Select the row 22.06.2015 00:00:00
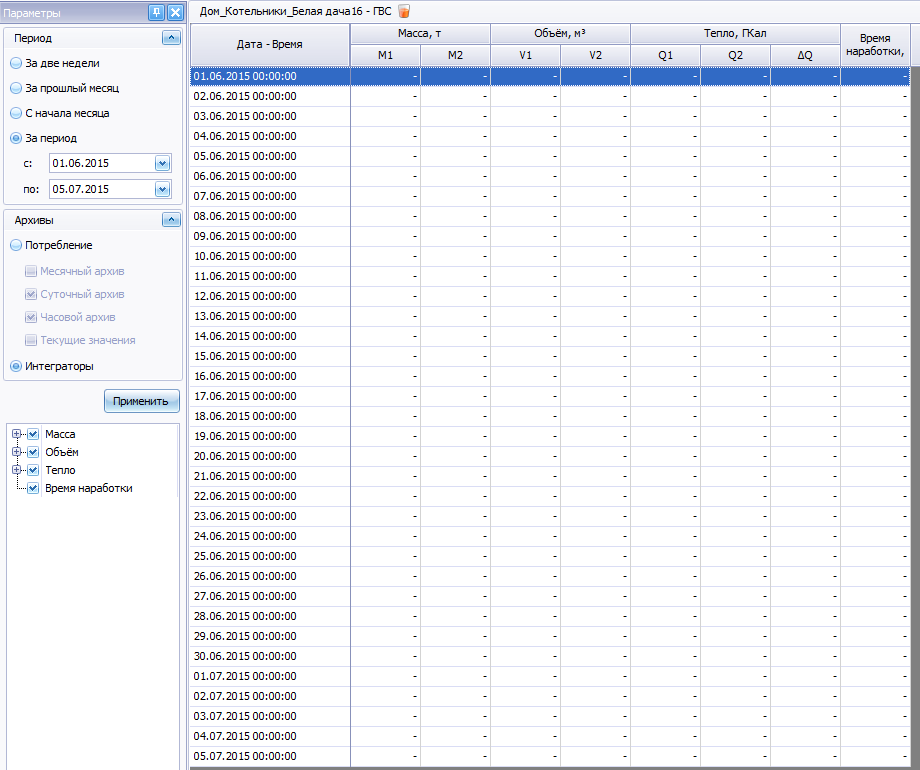Image resolution: width=920 pixels, height=770 pixels. coord(550,497)
